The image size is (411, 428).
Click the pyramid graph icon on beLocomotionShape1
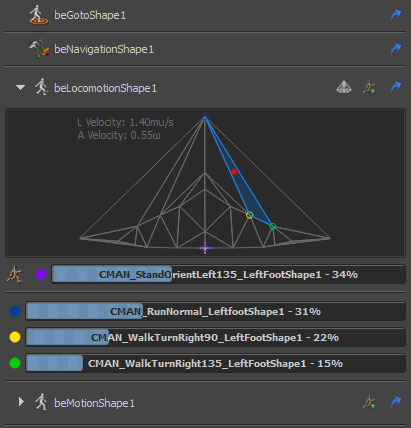click(344, 87)
